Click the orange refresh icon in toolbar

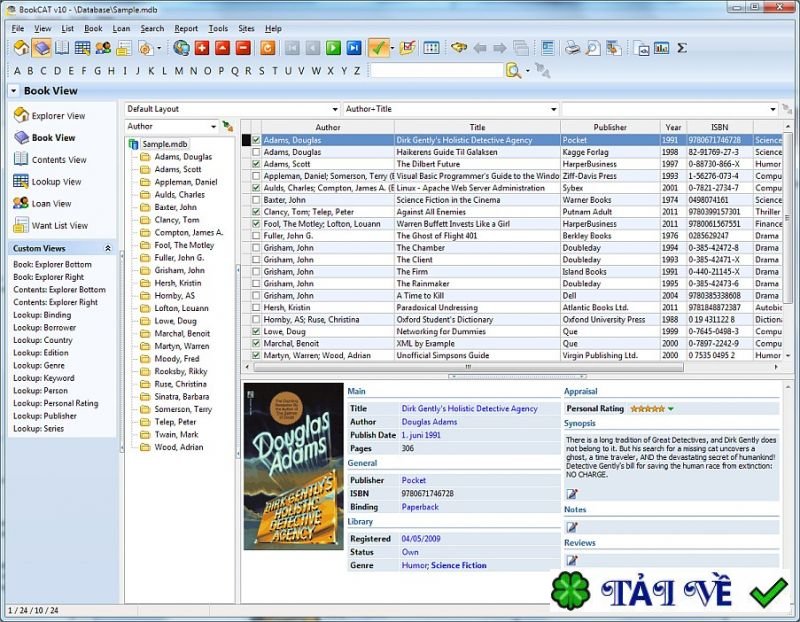point(267,47)
